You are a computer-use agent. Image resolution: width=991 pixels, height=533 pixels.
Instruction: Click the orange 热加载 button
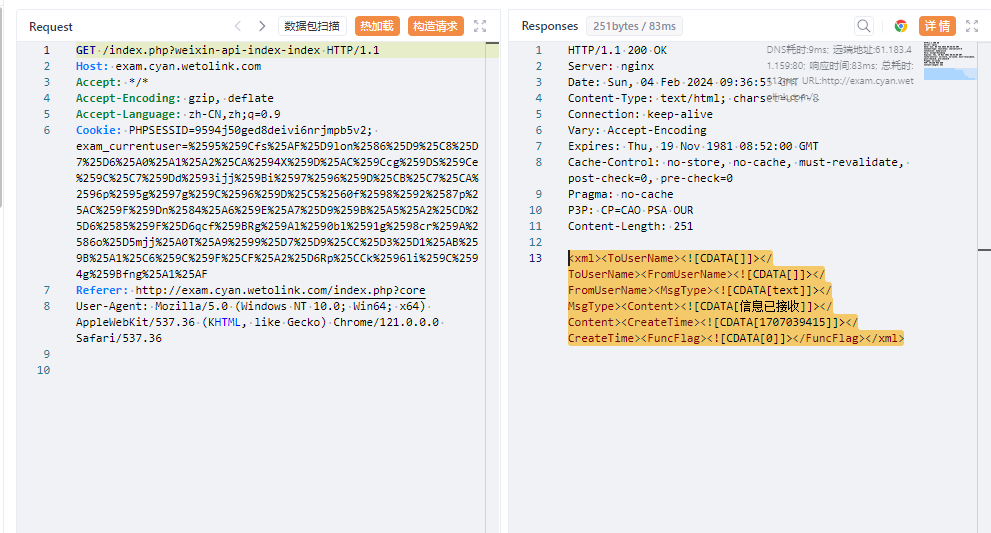(x=377, y=26)
